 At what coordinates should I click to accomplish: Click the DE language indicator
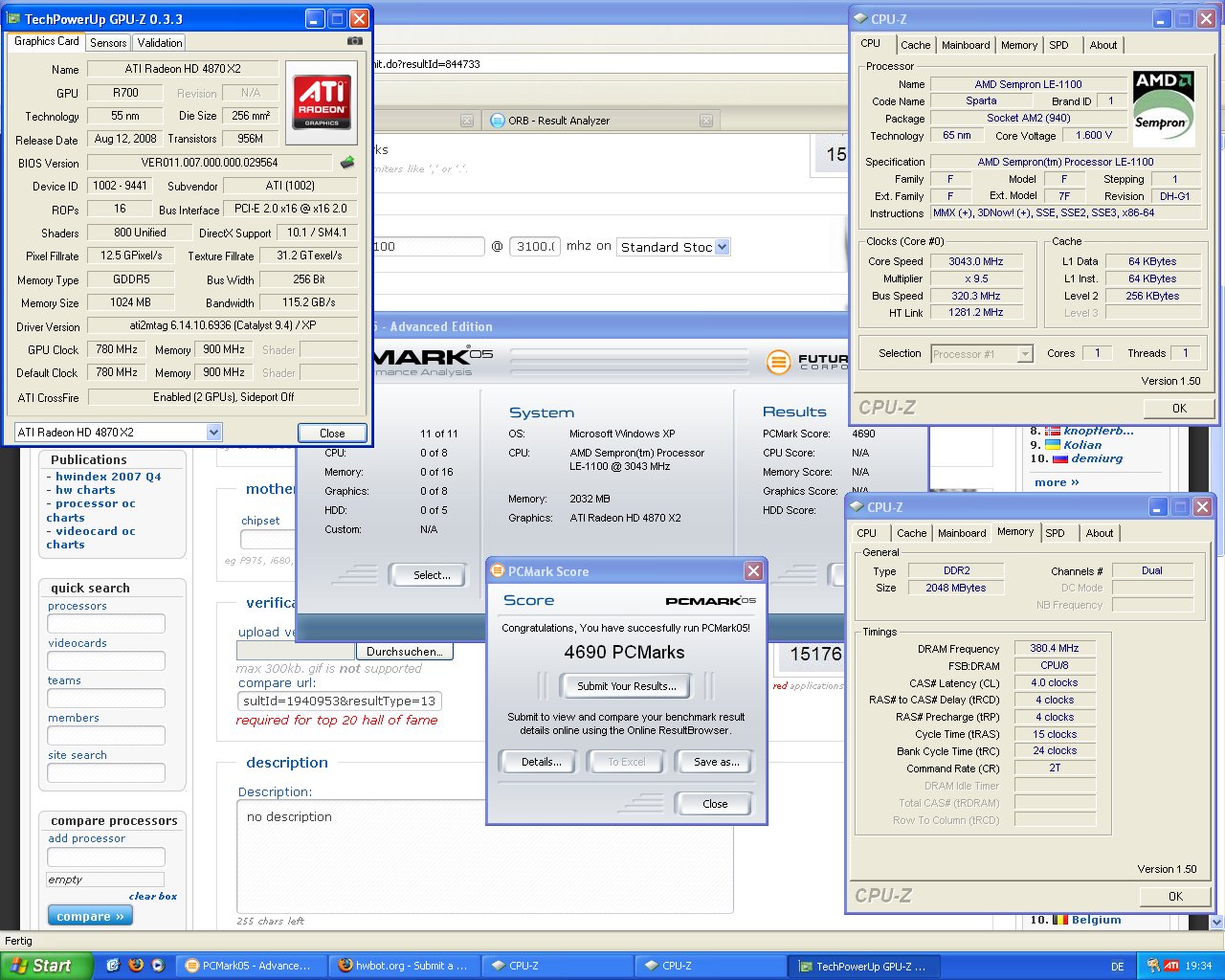tap(1117, 967)
